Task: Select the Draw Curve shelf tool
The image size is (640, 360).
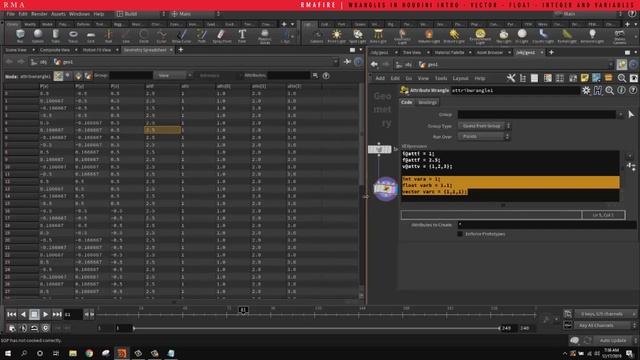Action: coord(182,36)
